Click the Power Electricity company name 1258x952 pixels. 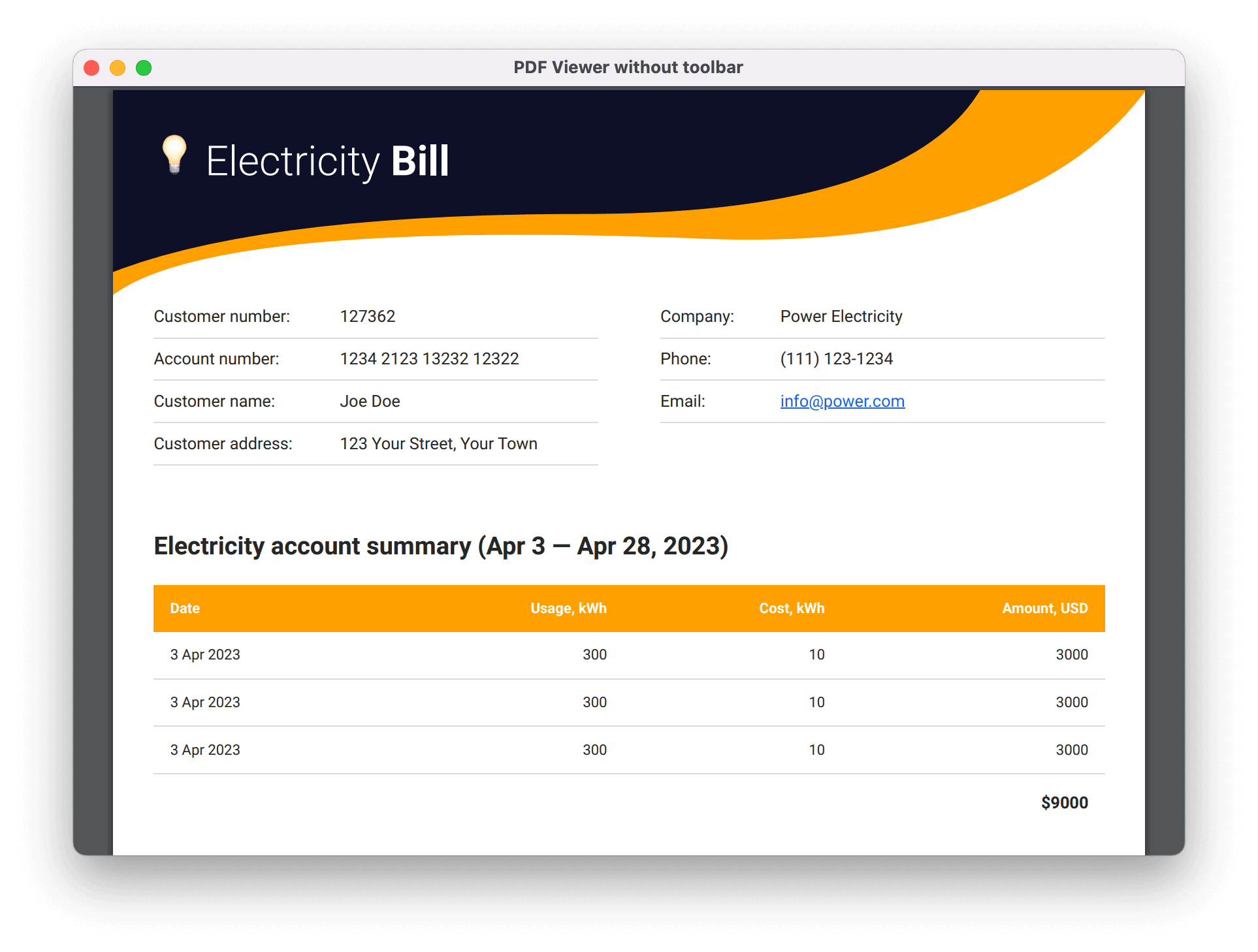pyautogui.click(x=841, y=317)
